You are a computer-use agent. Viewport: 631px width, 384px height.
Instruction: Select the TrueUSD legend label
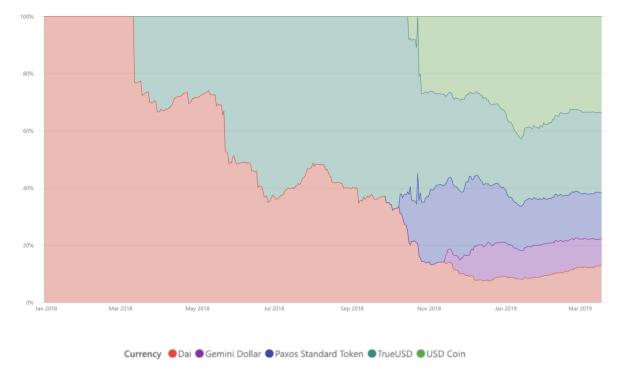pos(395,354)
